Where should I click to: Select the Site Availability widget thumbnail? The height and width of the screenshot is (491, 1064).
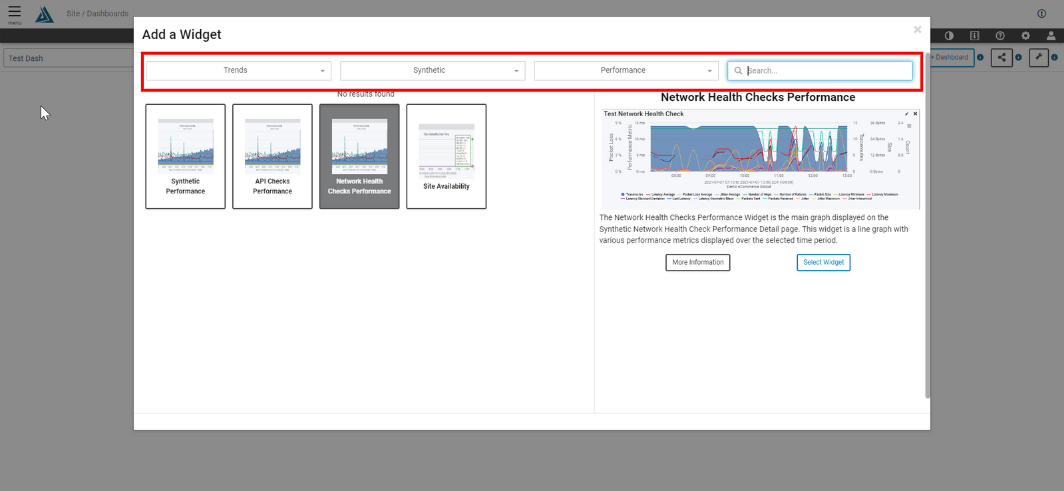[x=446, y=156]
